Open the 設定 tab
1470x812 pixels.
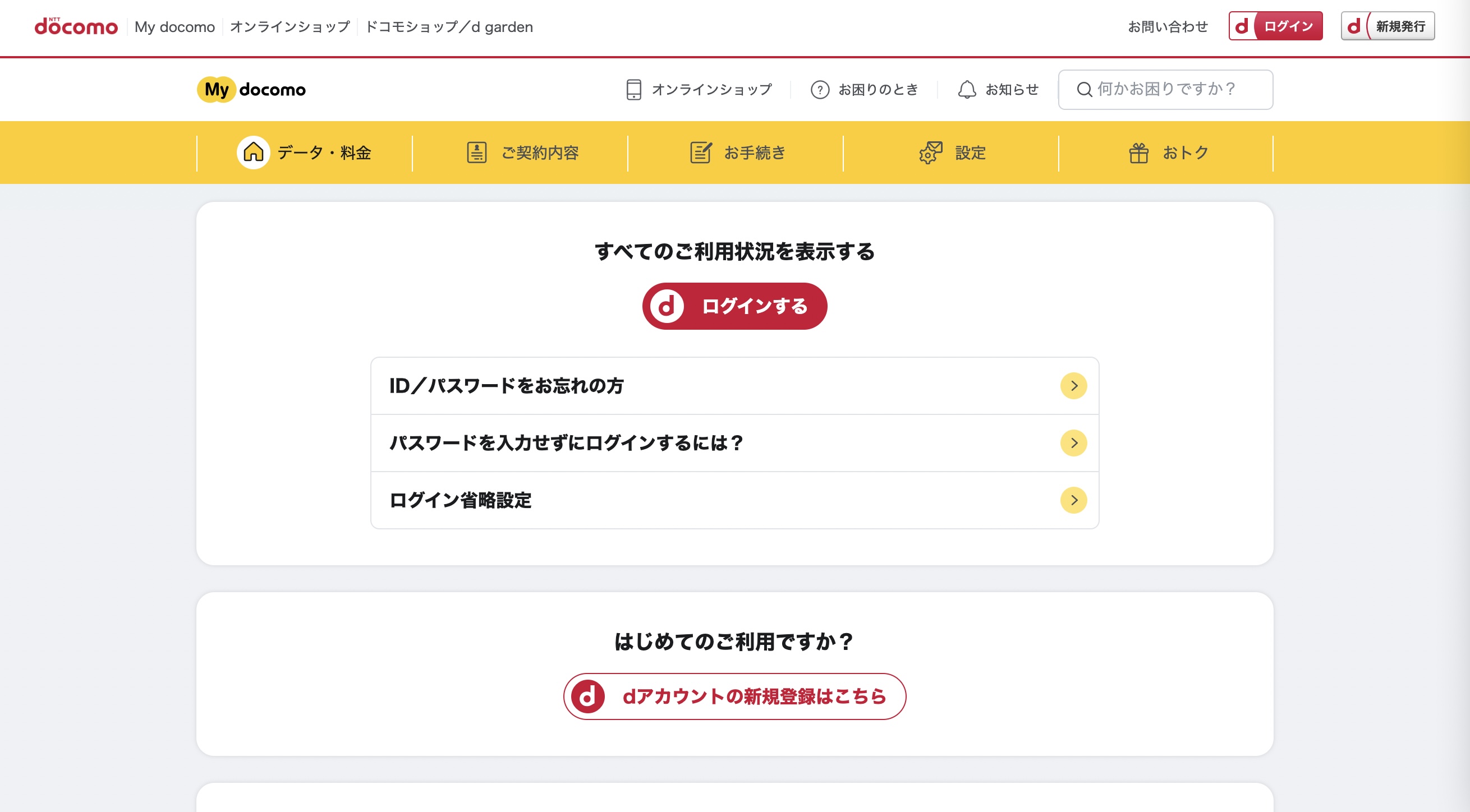[x=950, y=153]
